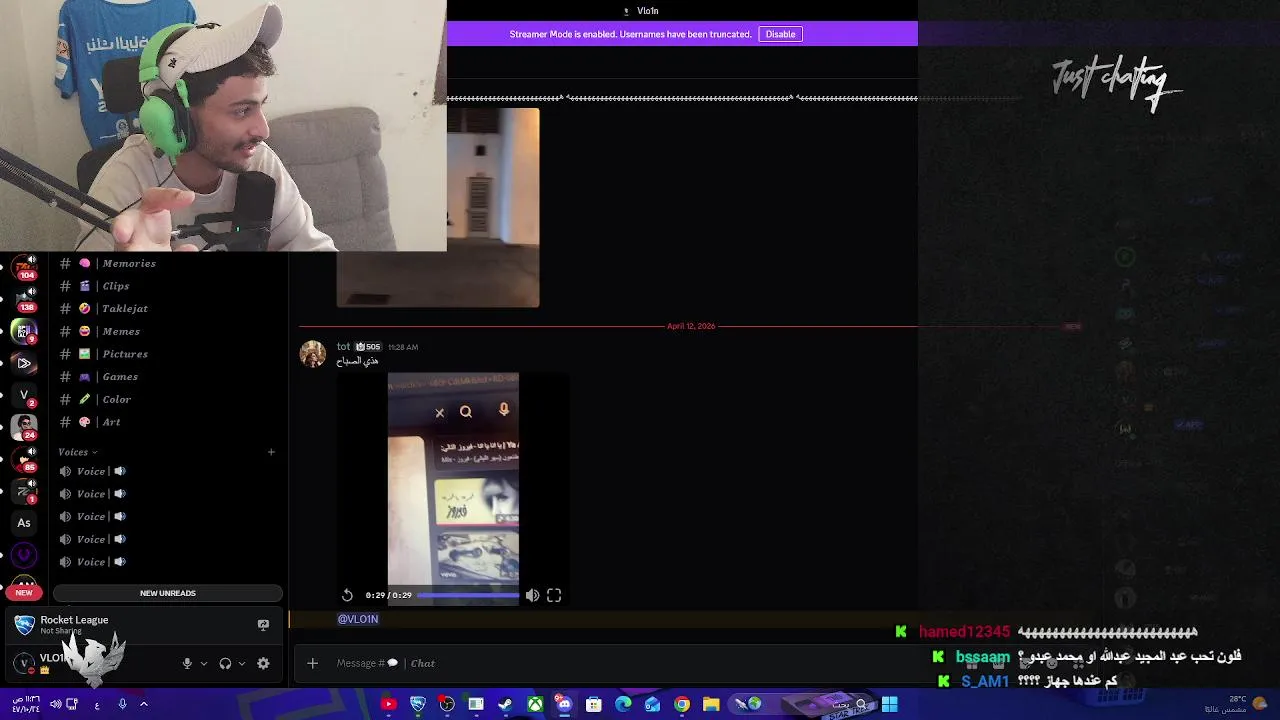
Task: Click plus attach button beside message box
Action: click(312, 663)
